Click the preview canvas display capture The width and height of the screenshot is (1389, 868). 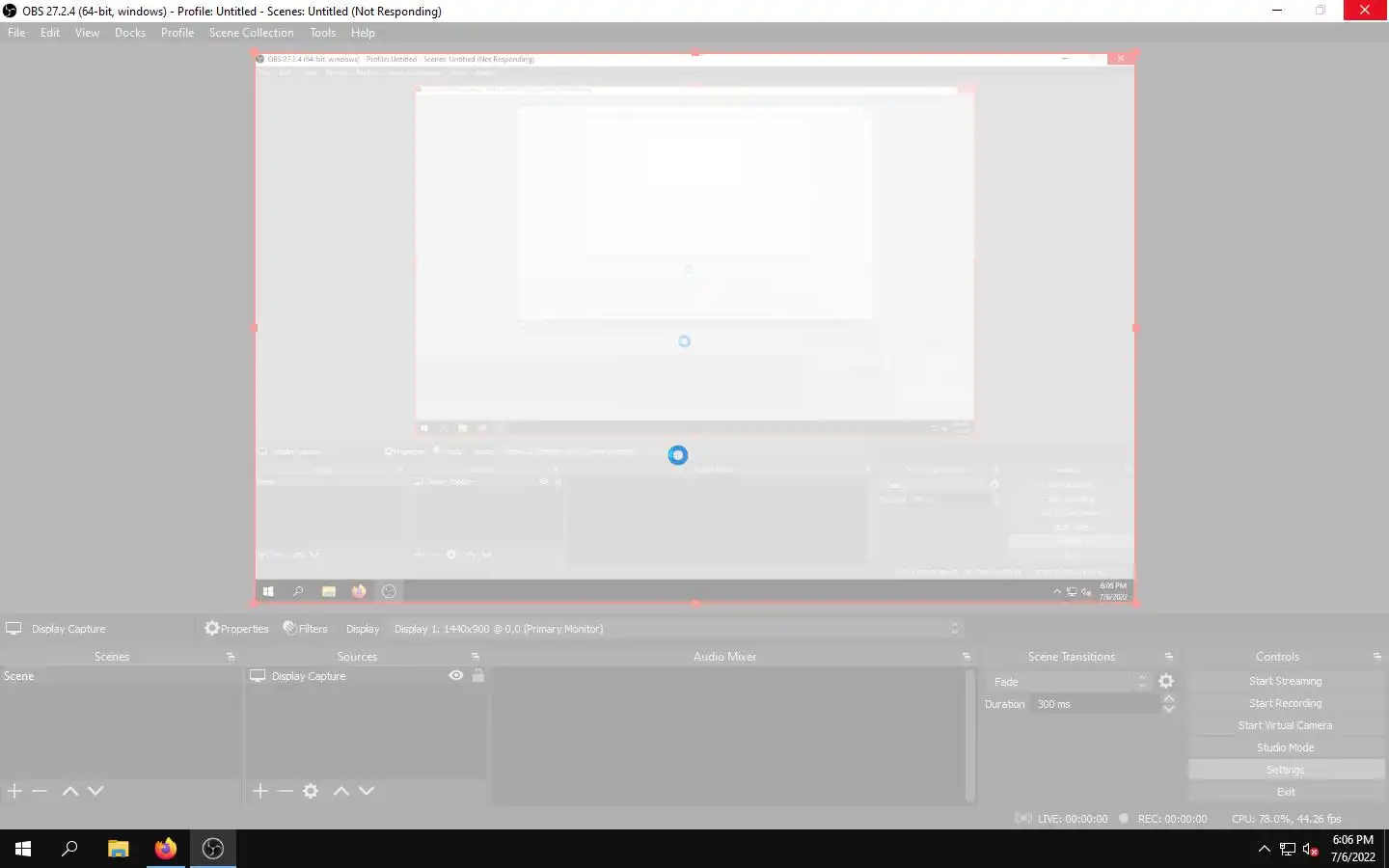click(x=694, y=328)
